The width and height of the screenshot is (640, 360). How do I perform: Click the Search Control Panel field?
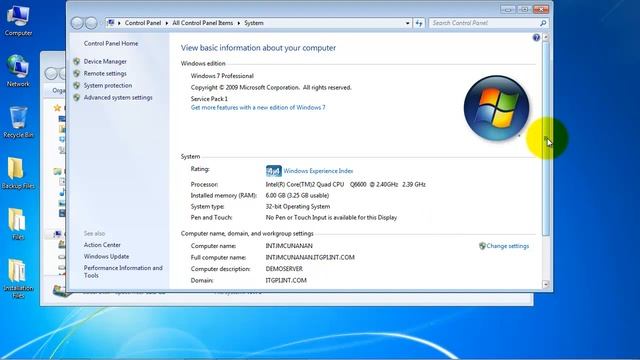tap(484, 23)
